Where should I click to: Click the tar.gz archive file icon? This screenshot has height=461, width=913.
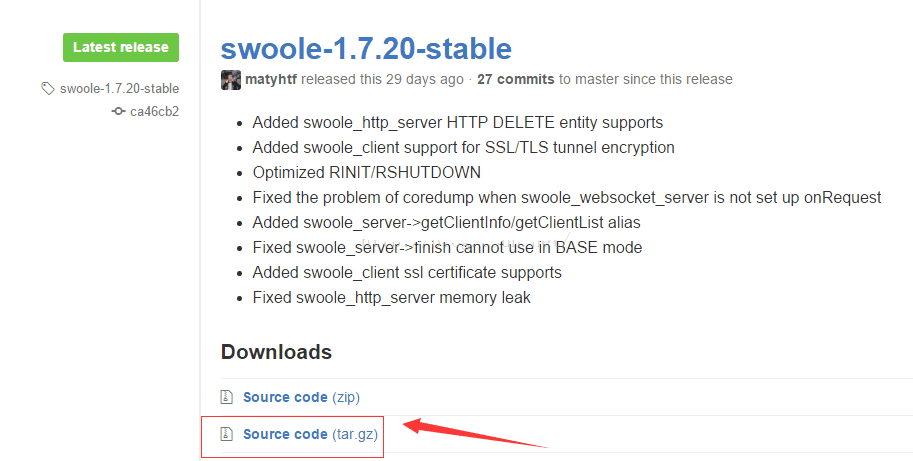[x=227, y=434]
